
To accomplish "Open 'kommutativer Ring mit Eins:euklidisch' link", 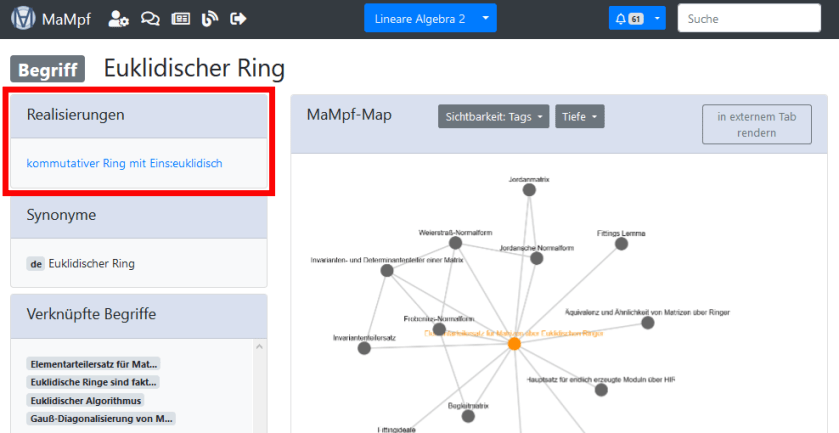I will 124,163.
